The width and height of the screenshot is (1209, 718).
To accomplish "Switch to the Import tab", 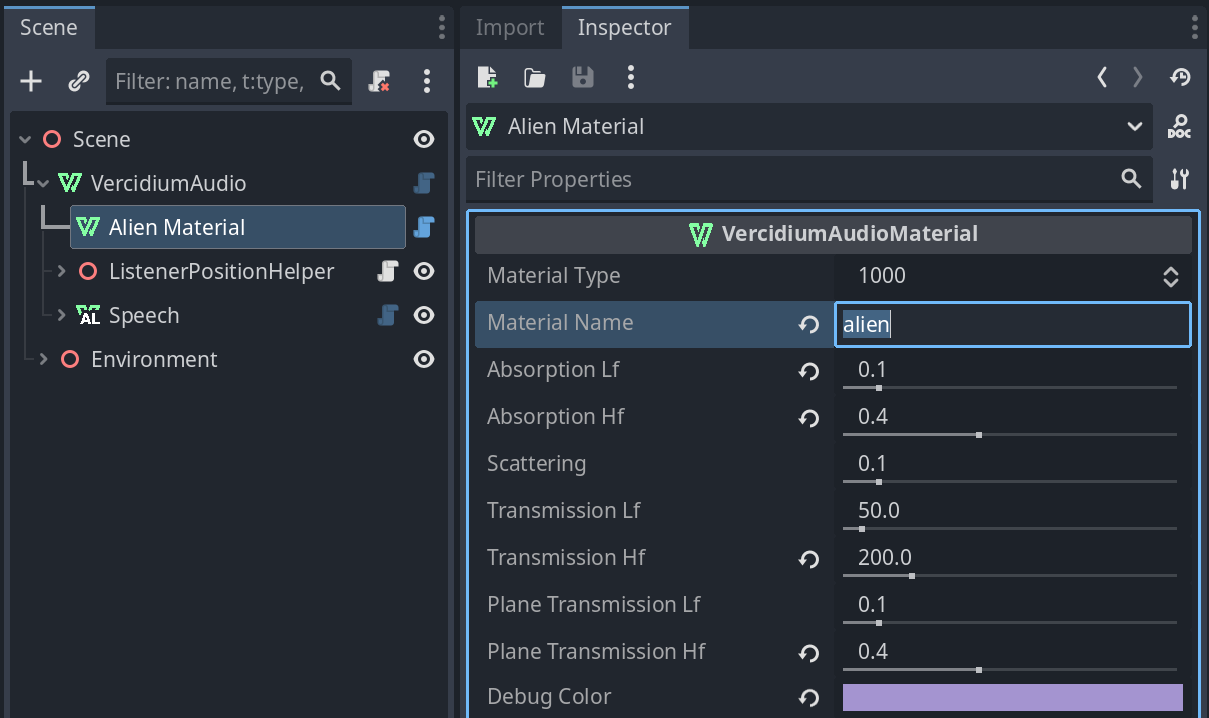I will pyautogui.click(x=510, y=28).
